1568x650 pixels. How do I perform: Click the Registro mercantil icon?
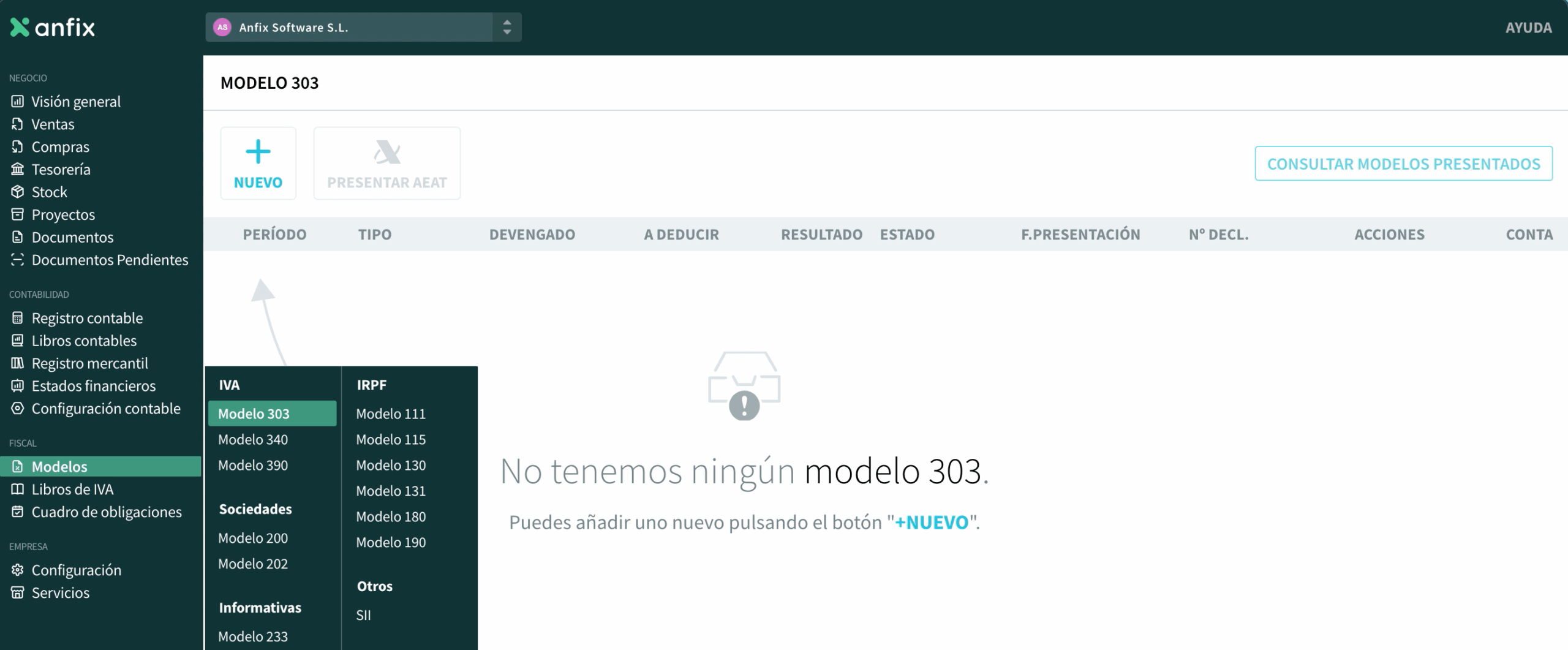[17, 363]
